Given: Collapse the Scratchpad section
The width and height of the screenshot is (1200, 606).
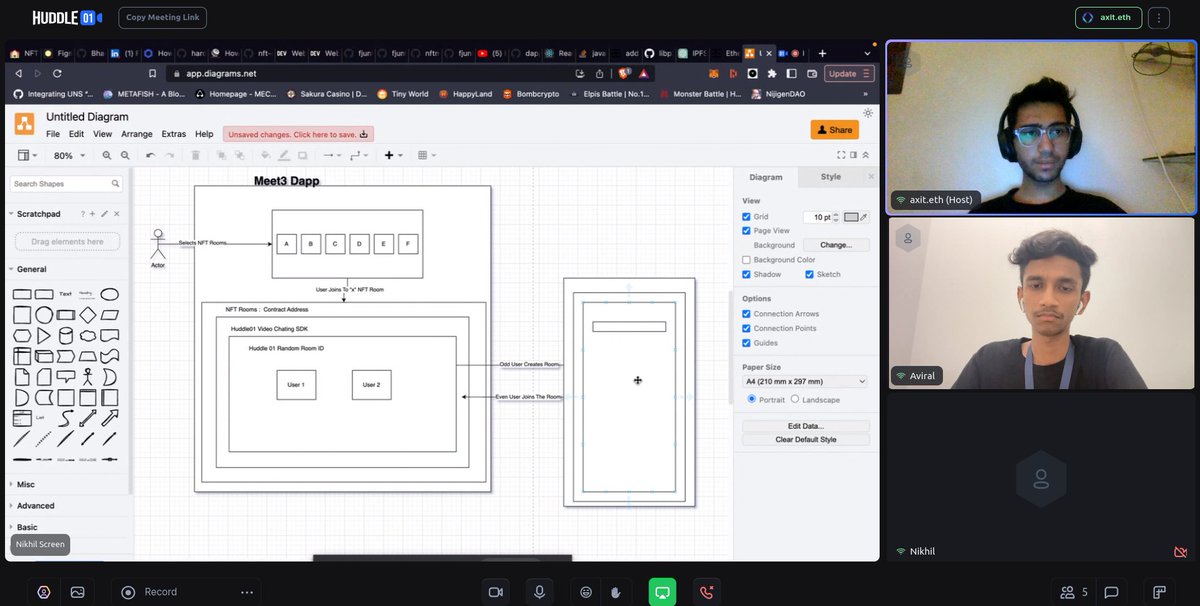Looking at the screenshot, I should (37, 214).
